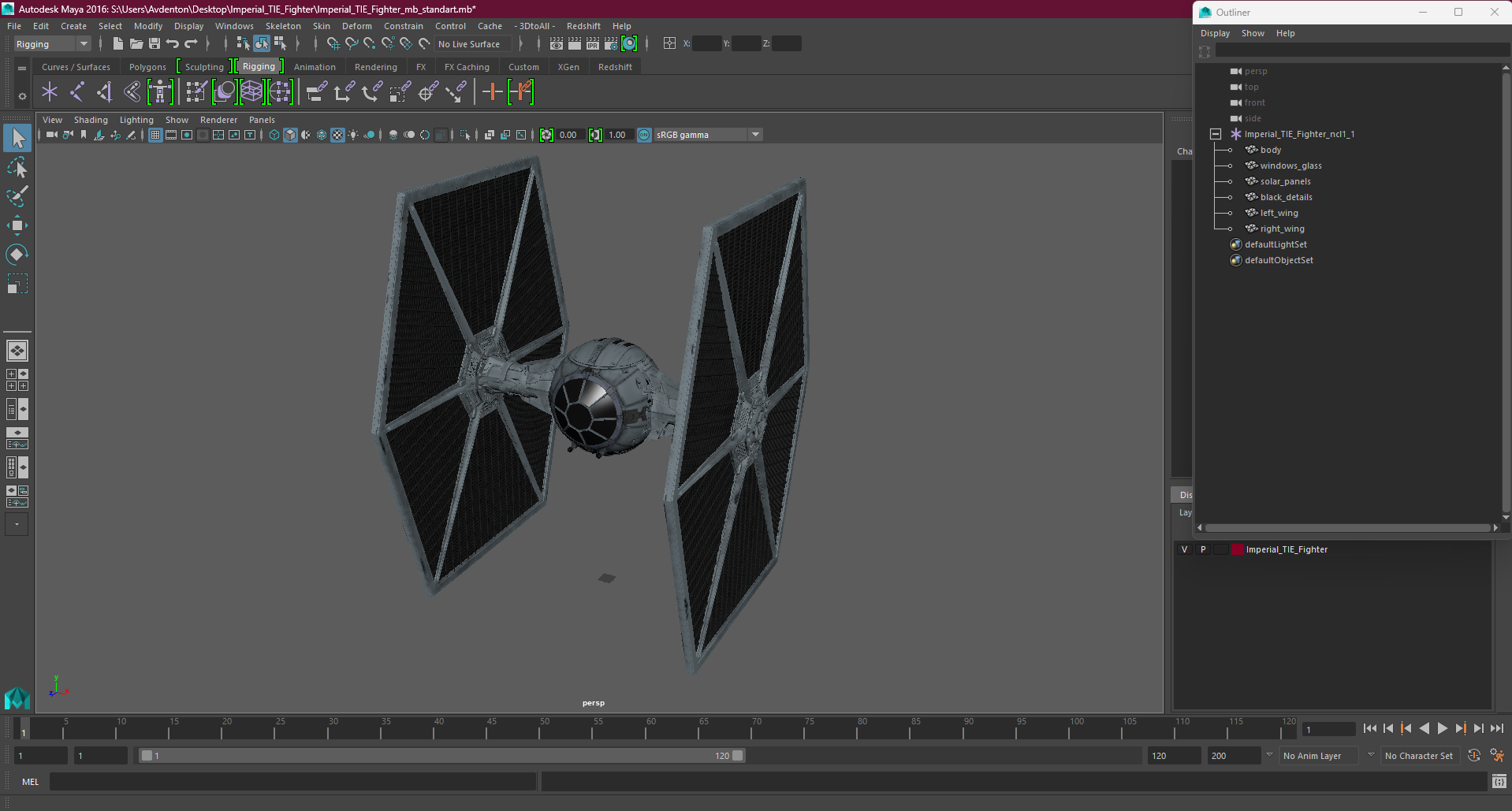This screenshot has width=1512, height=811.
Task: Create a new scene from status line
Action: 117,44
